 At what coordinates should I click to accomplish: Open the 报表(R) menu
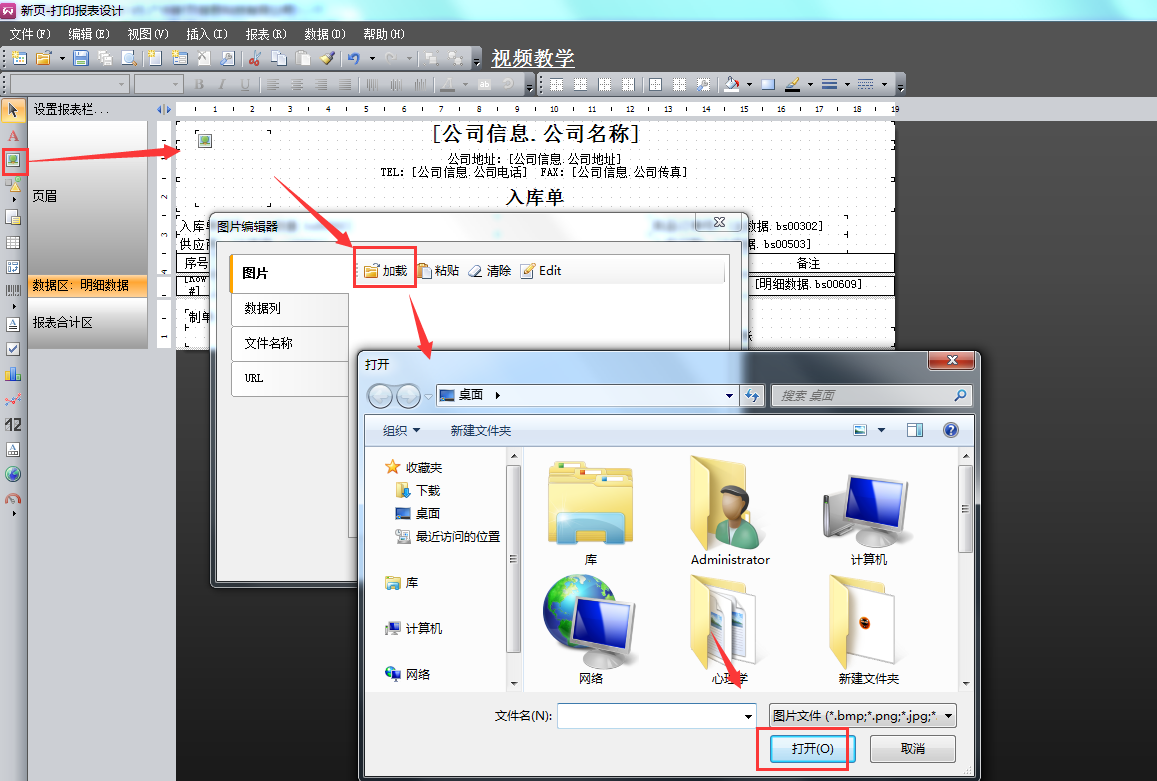click(x=265, y=34)
